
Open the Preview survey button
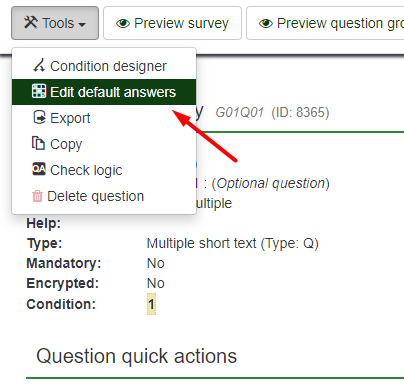pos(172,23)
